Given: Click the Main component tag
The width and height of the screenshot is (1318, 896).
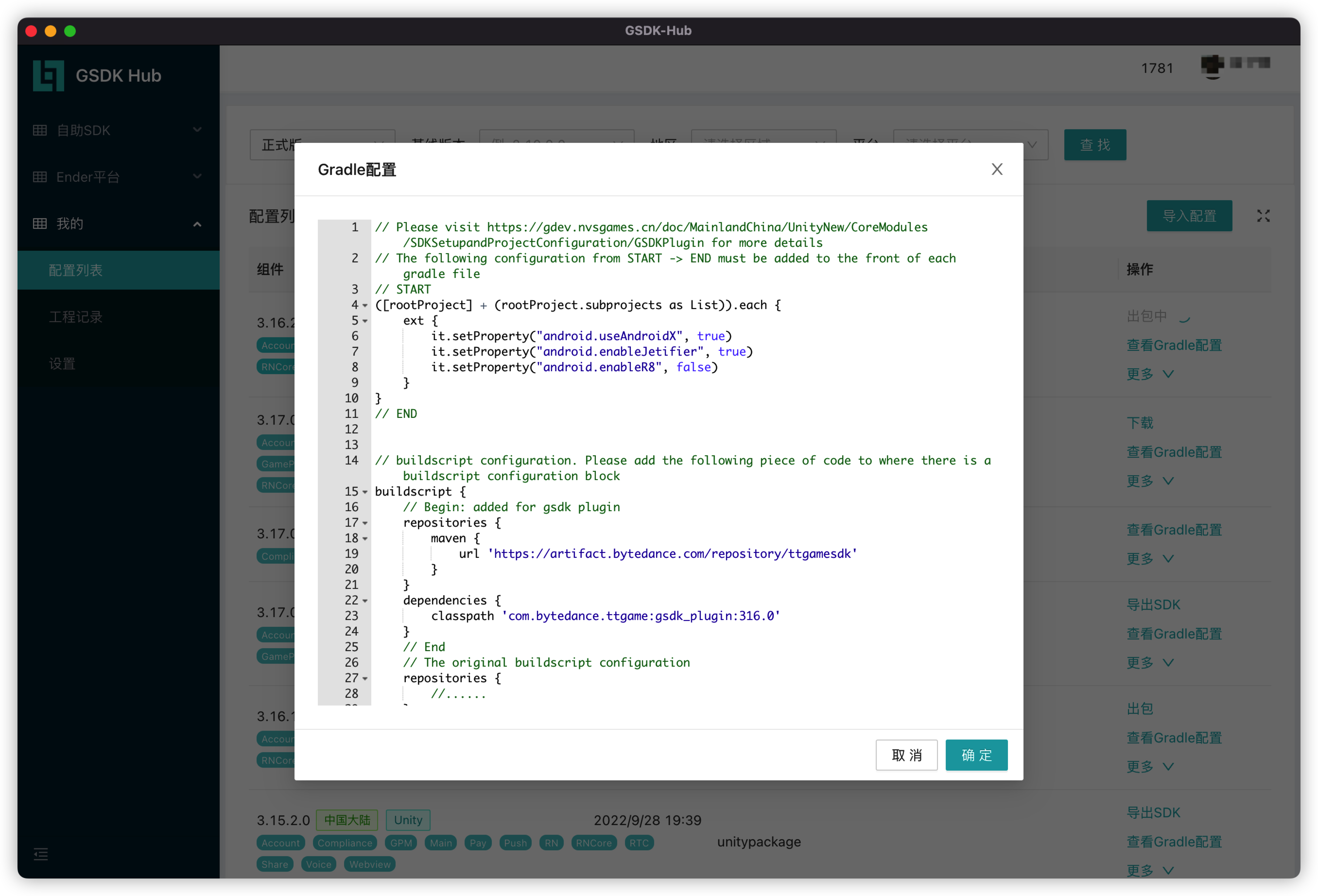Looking at the screenshot, I should click(x=441, y=843).
